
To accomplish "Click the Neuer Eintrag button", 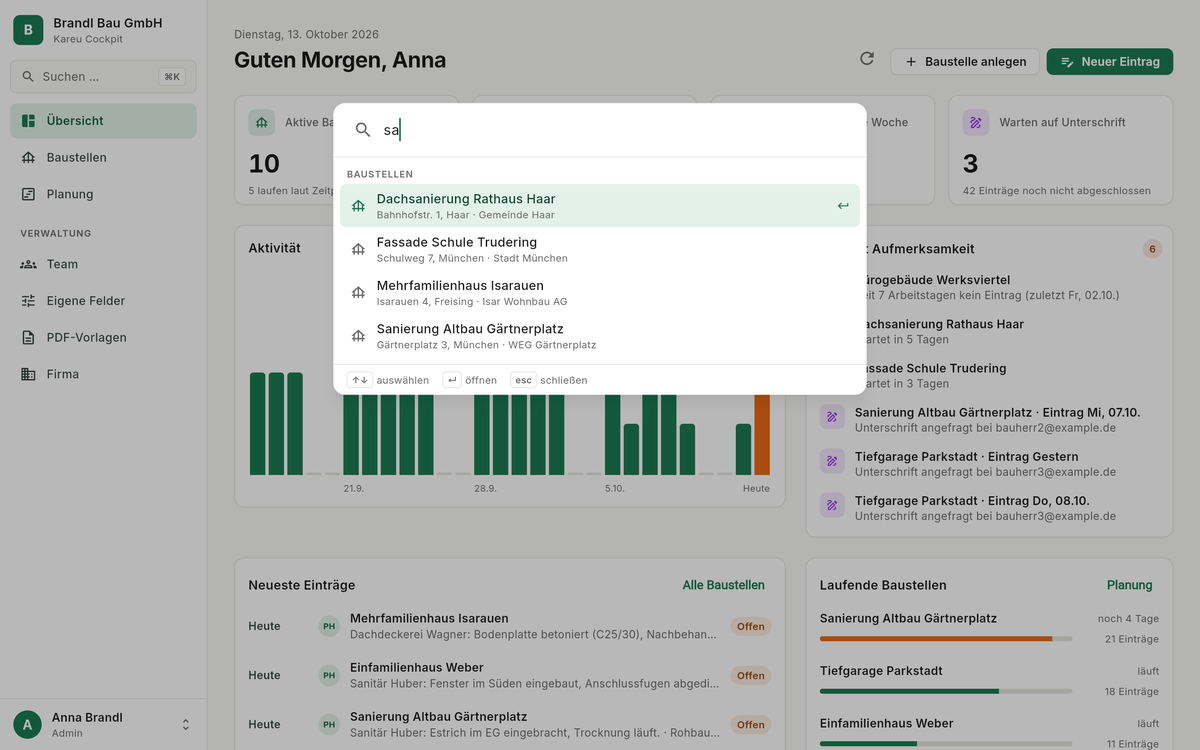I will click(x=1110, y=62).
